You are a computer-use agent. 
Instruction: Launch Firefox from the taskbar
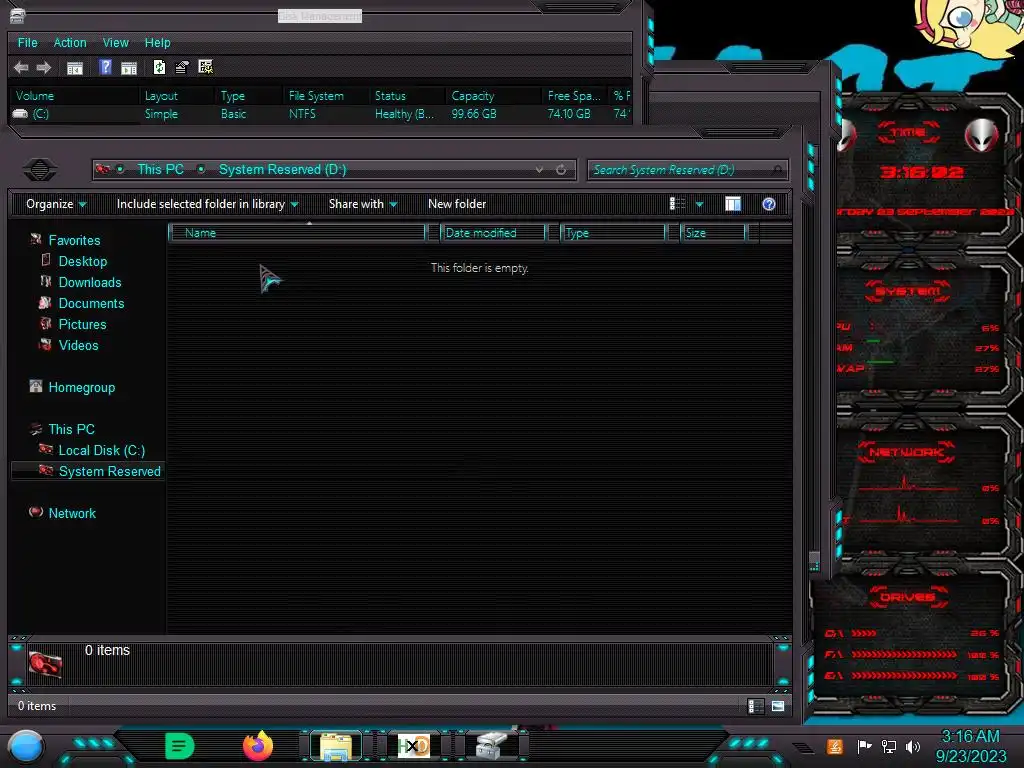(x=258, y=746)
